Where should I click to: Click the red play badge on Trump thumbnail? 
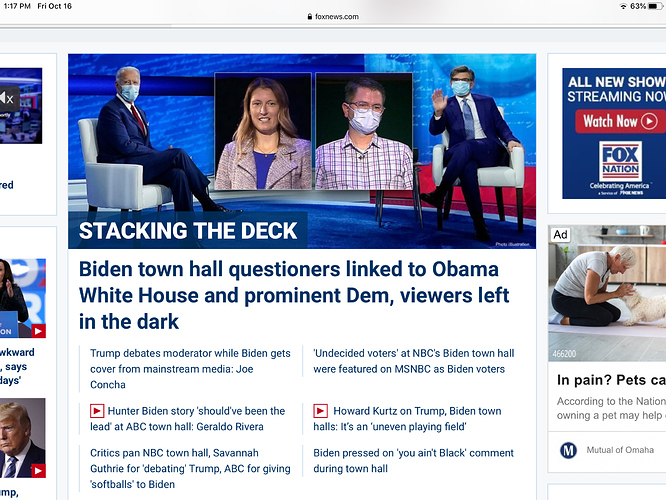(38, 471)
